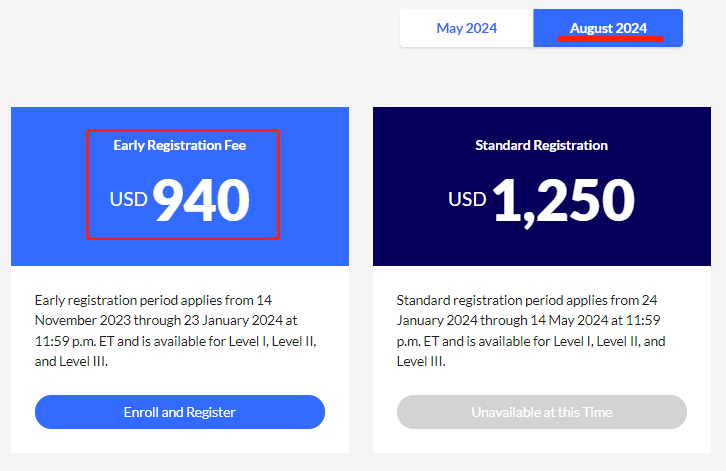Viewport: 726px width, 471px height.
Task: Click the Standard Registration heading
Action: pos(542,145)
